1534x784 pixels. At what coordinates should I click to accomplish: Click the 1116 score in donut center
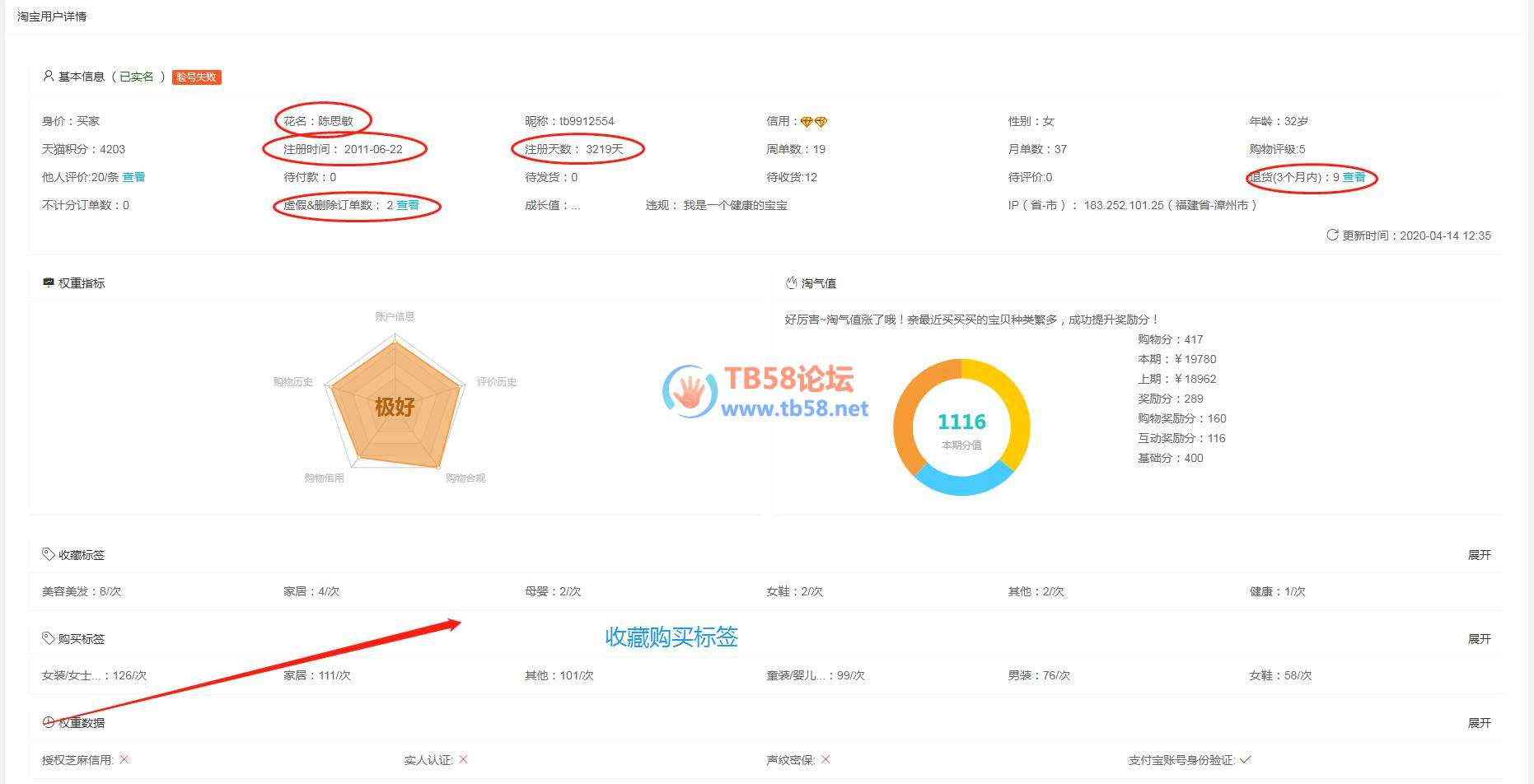click(x=961, y=422)
